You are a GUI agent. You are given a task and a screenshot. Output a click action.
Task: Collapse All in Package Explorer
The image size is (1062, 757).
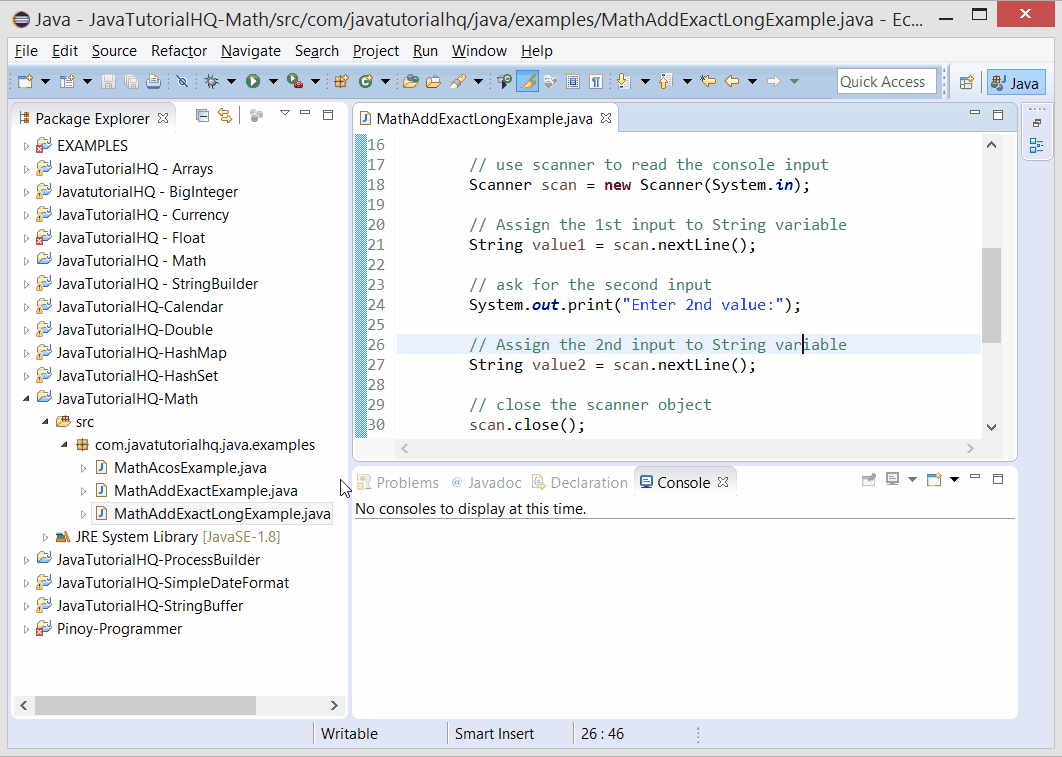(x=203, y=116)
